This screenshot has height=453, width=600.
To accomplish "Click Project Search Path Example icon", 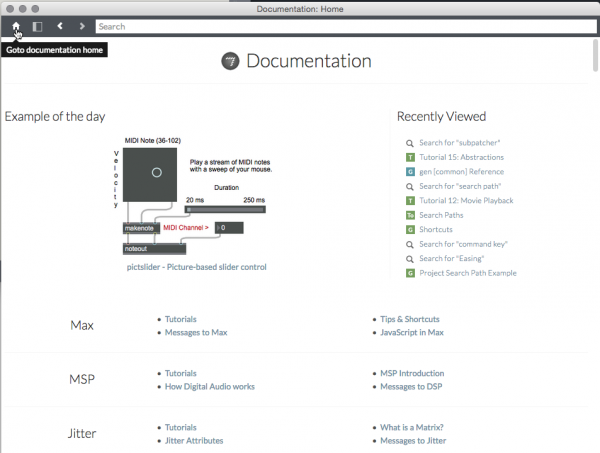I will tap(410, 273).
